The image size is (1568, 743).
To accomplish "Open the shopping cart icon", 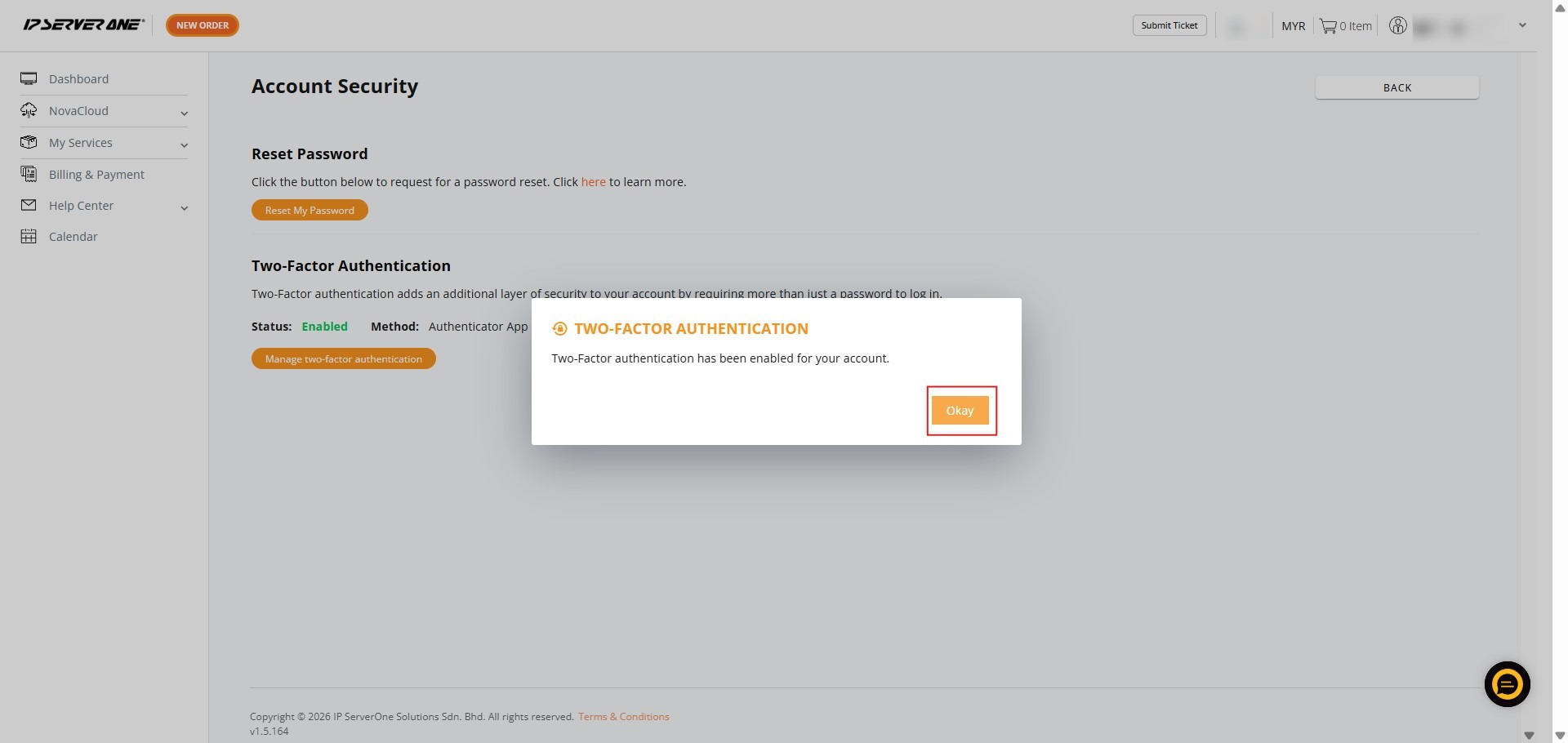I will tap(1329, 26).
